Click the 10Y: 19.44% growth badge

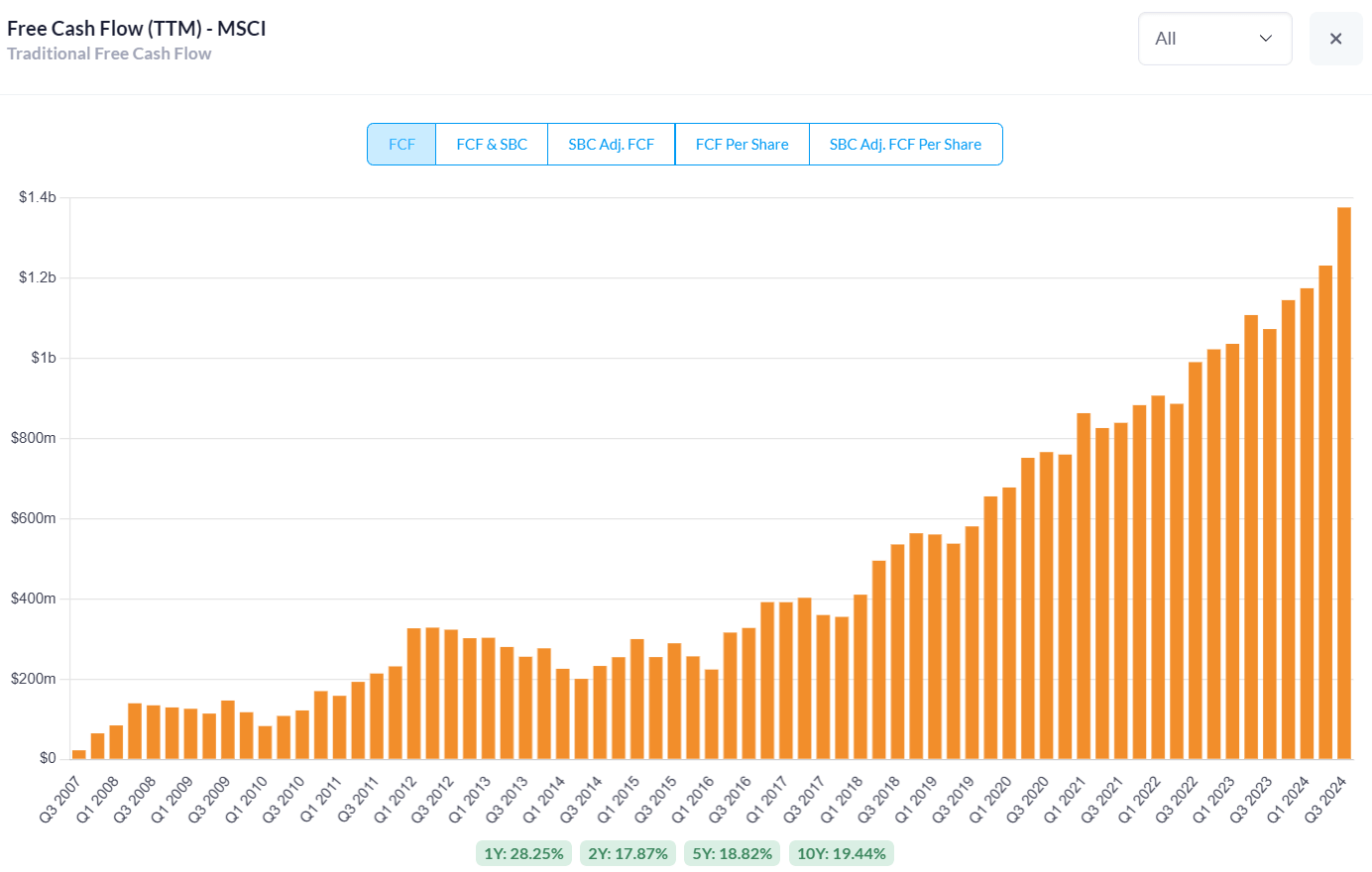(842, 853)
